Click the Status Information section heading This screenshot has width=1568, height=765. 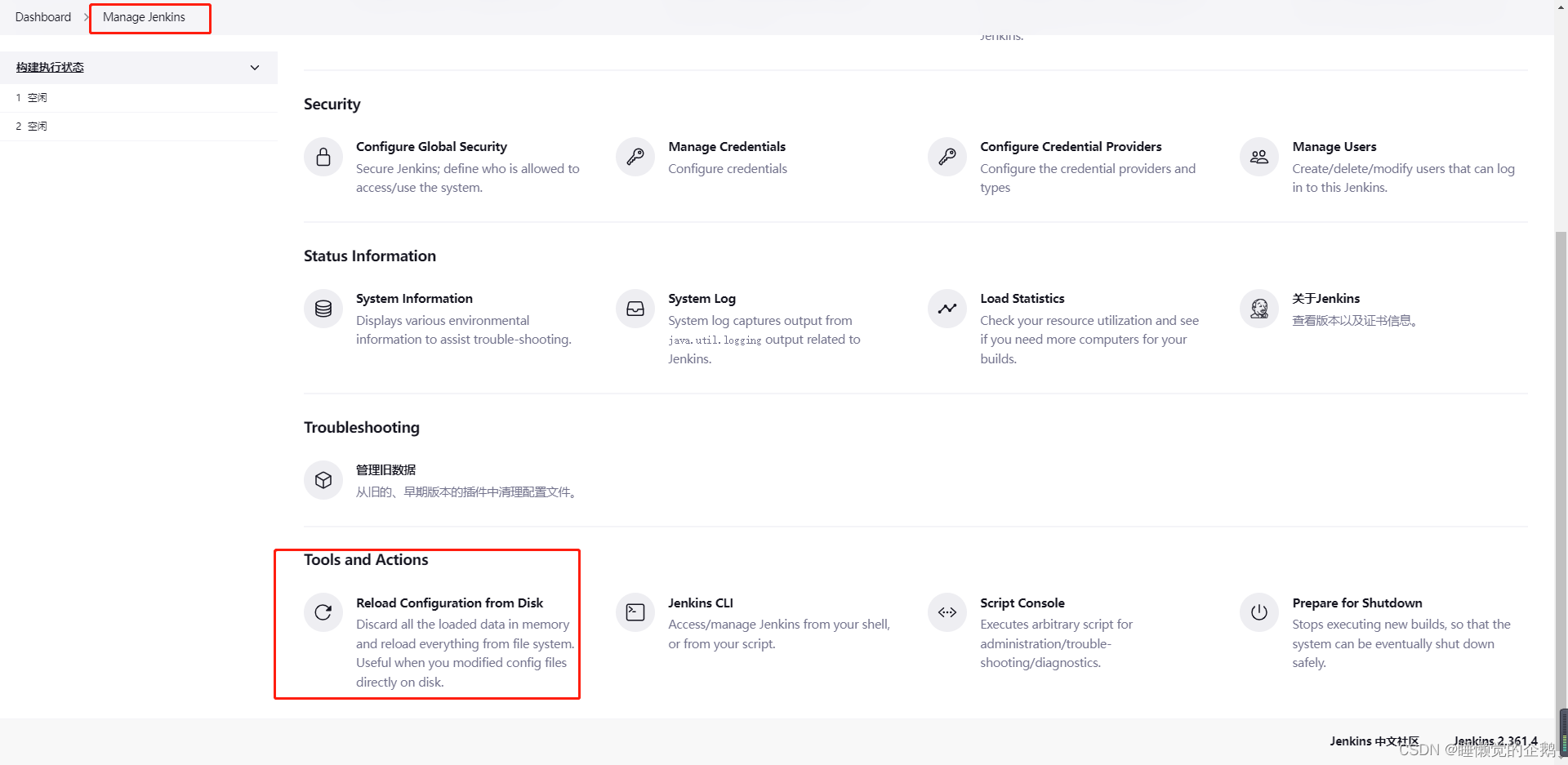coord(370,256)
